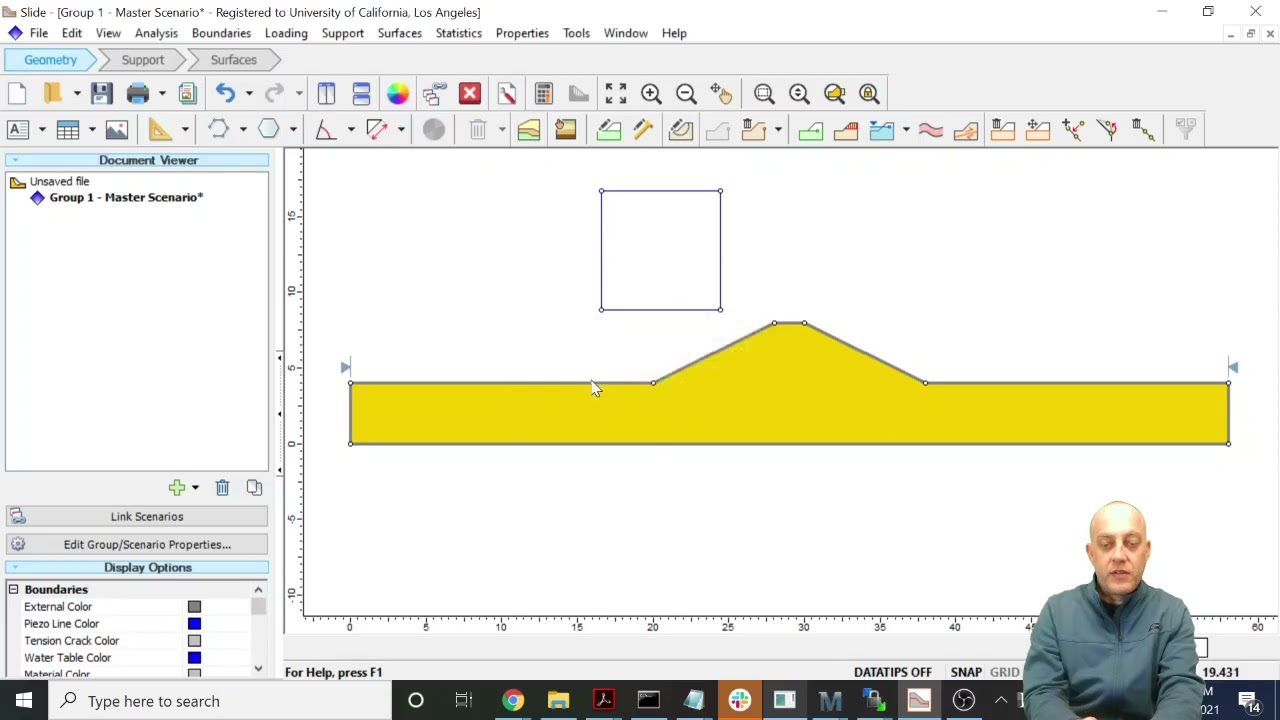The width and height of the screenshot is (1280, 720).
Task: Click the duplicate scenario icon
Action: [254, 488]
